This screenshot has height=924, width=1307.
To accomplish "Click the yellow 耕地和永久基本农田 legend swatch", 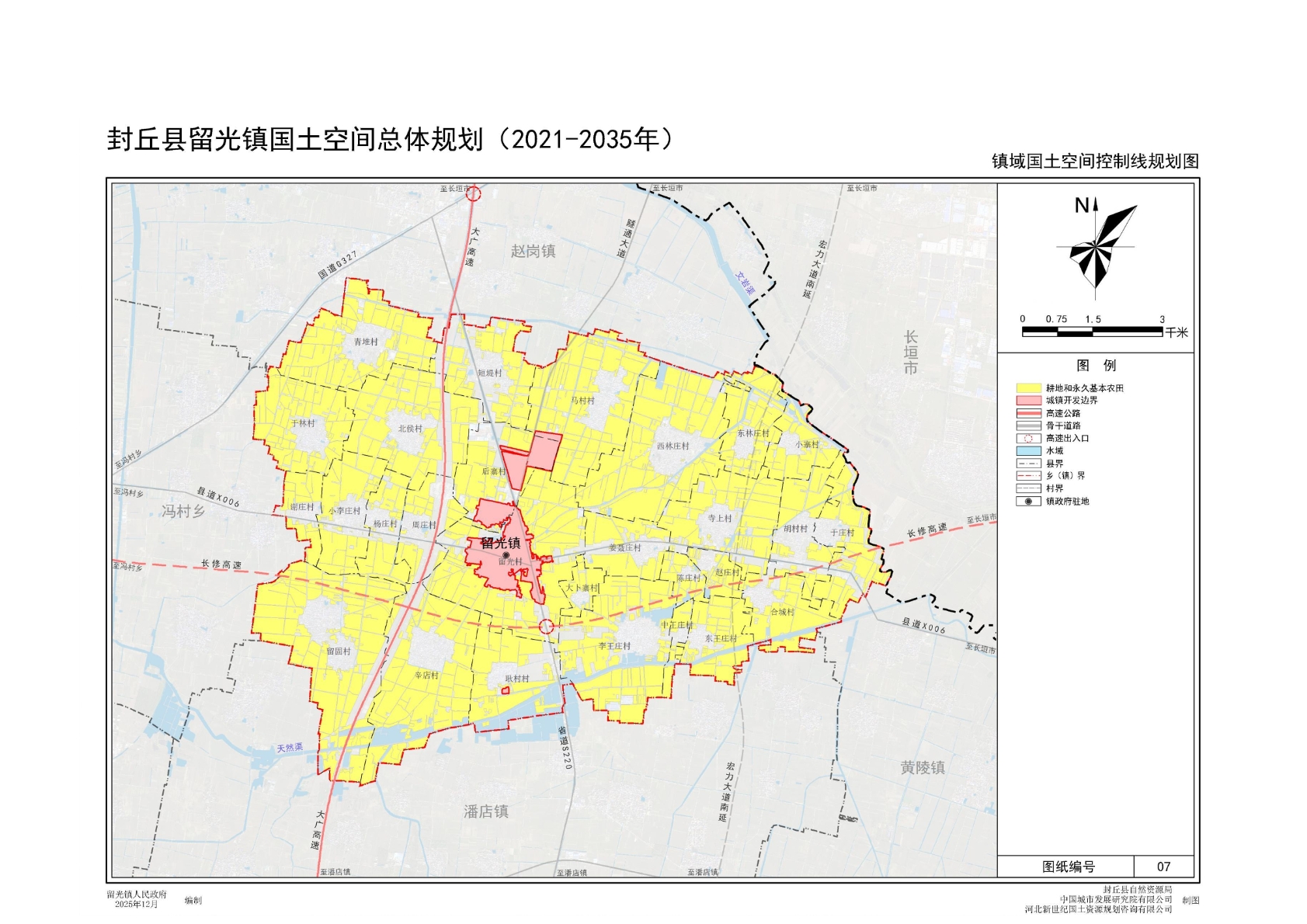I will pos(1028,387).
